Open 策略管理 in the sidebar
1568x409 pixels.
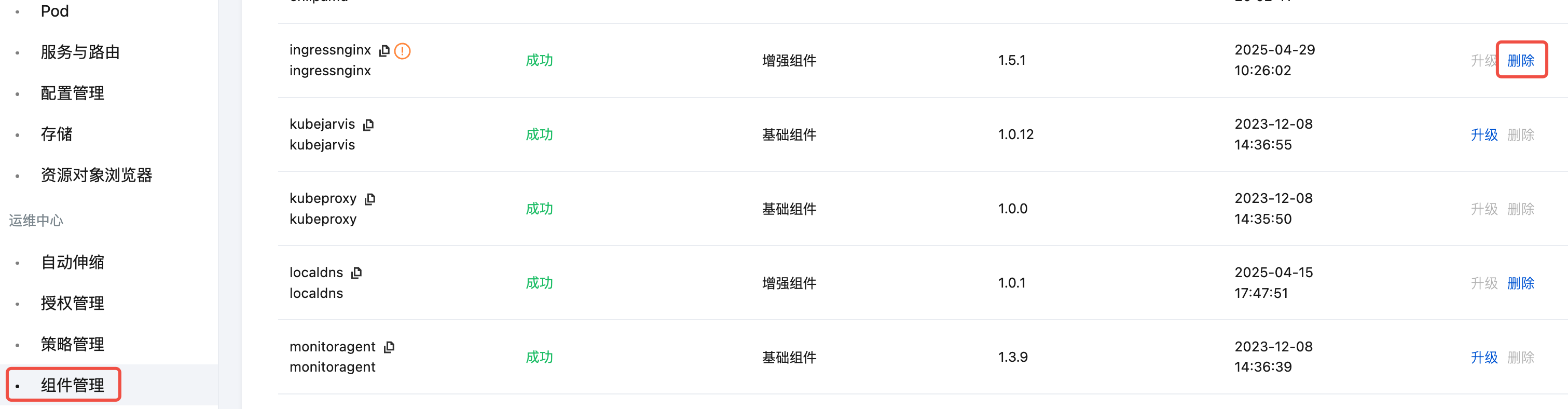pyautogui.click(x=73, y=345)
